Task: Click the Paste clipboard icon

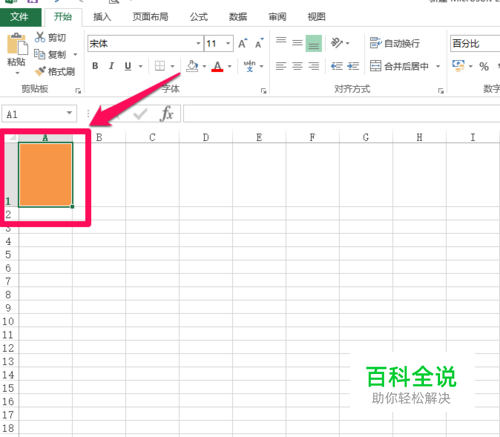Action: [x=17, y=44]
